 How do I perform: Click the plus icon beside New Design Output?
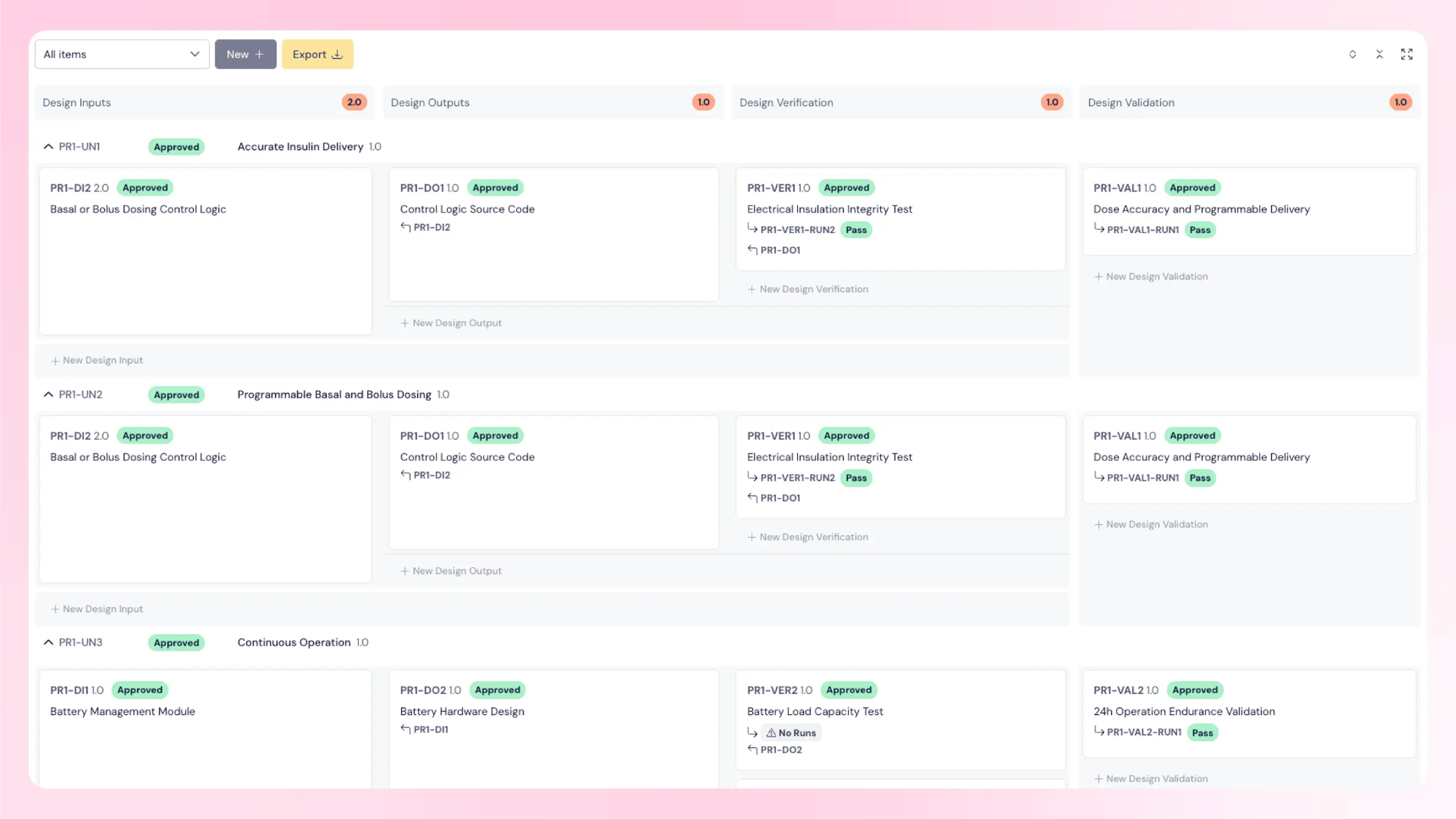click(x=405, y=323)
